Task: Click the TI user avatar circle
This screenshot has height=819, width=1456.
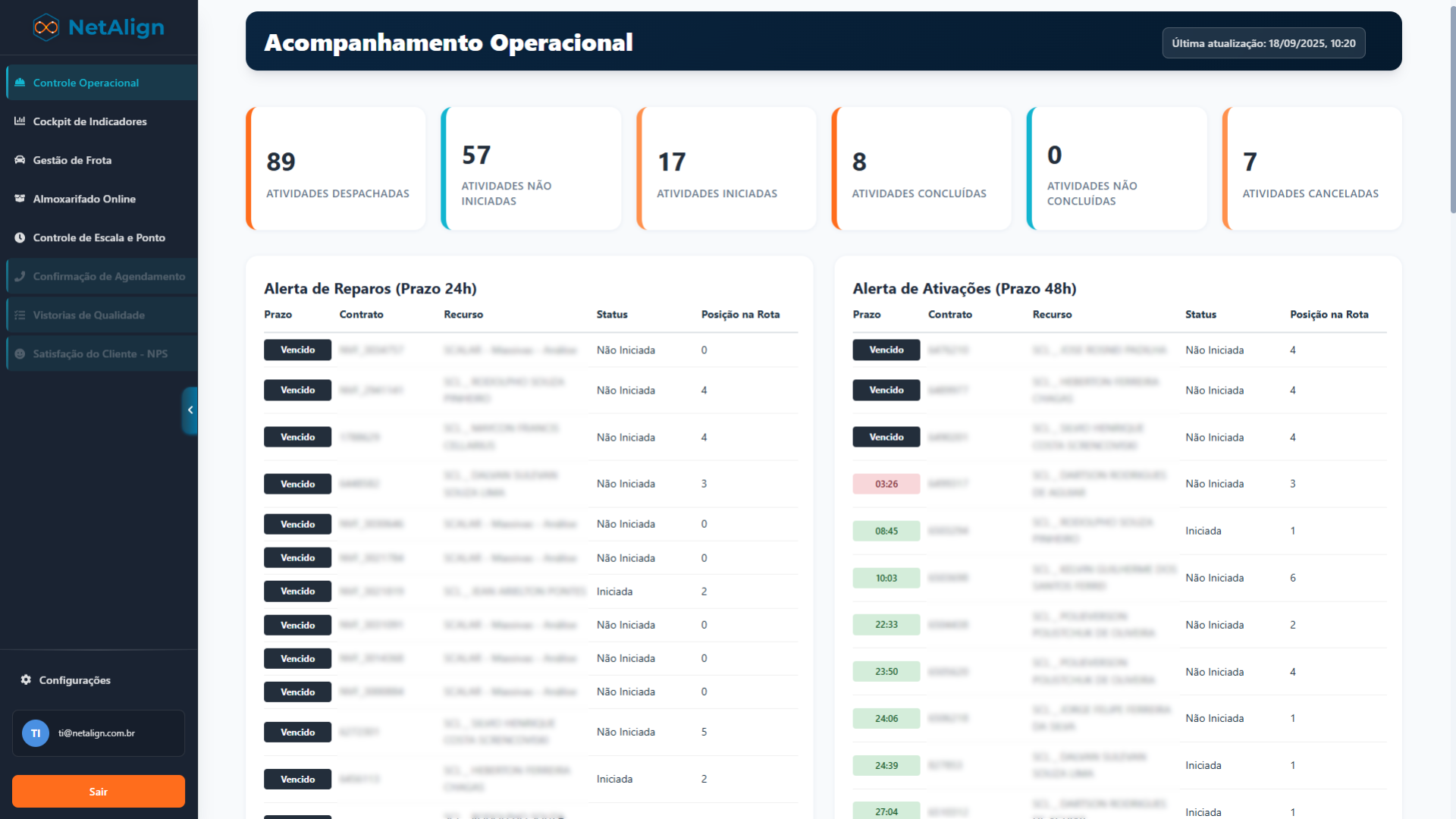Action: (x=35, y=733)
